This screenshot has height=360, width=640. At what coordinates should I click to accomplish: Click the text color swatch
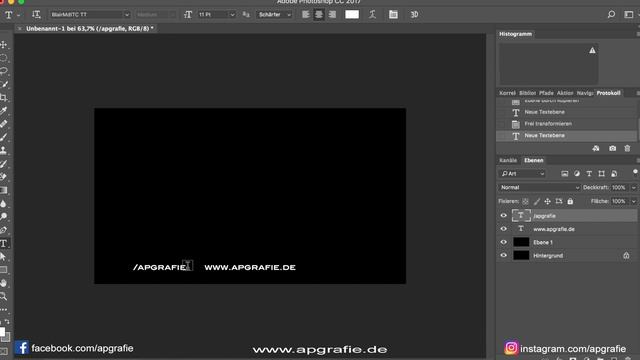(x=352, y=15)
